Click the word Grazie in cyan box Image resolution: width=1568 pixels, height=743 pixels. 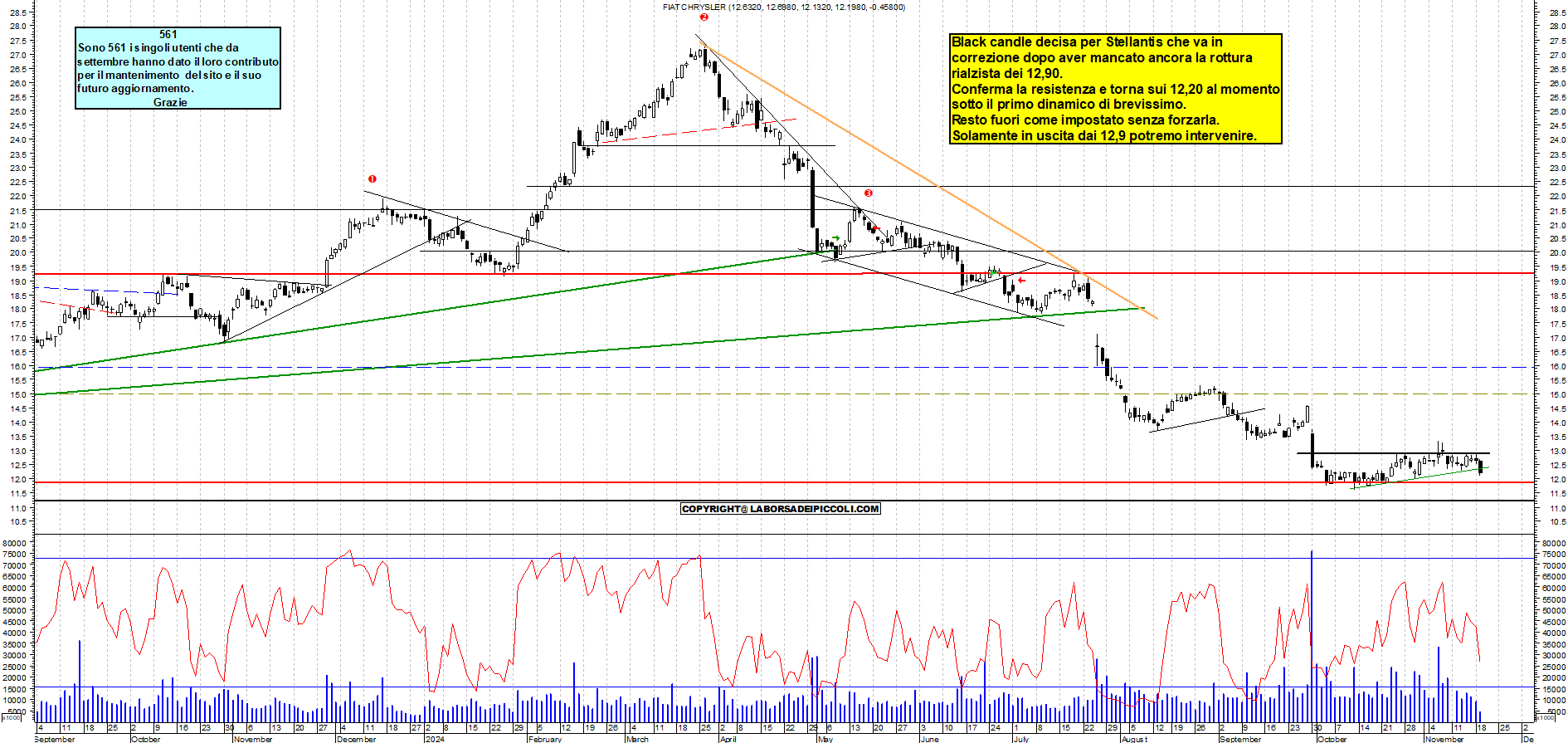170,102
